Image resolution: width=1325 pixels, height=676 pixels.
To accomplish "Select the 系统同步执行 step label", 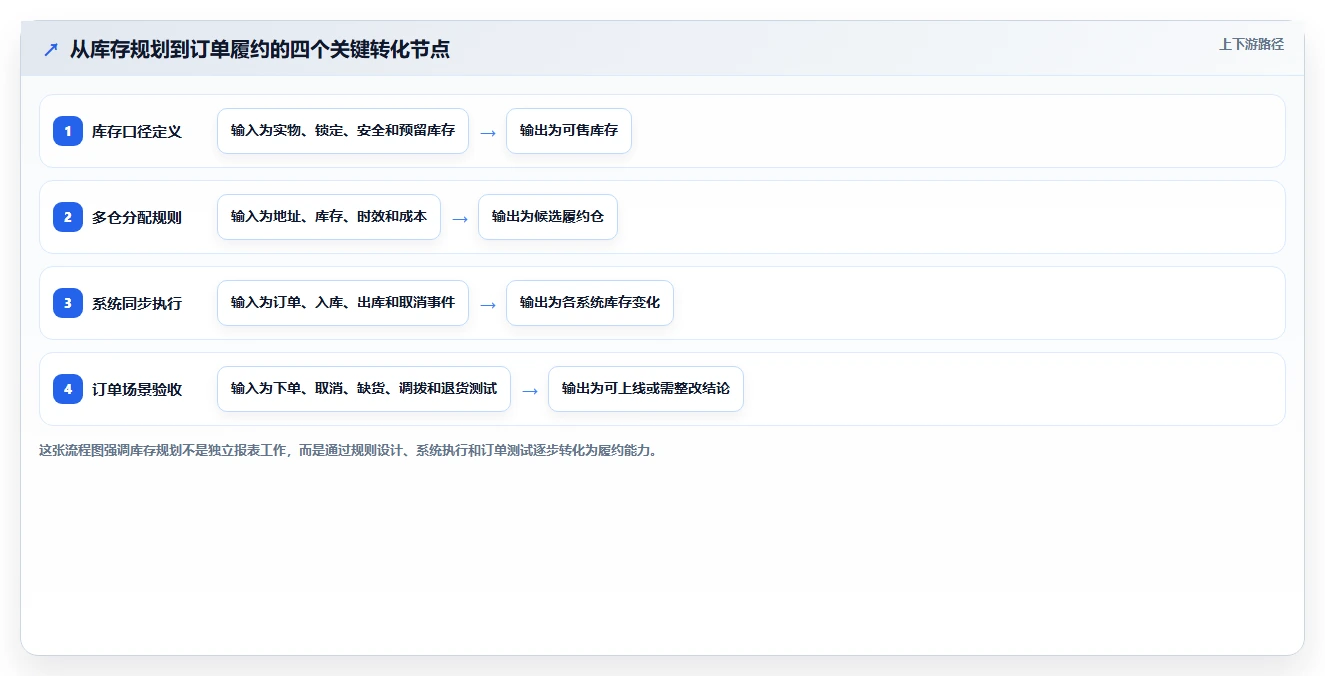I will click(137, 303).
